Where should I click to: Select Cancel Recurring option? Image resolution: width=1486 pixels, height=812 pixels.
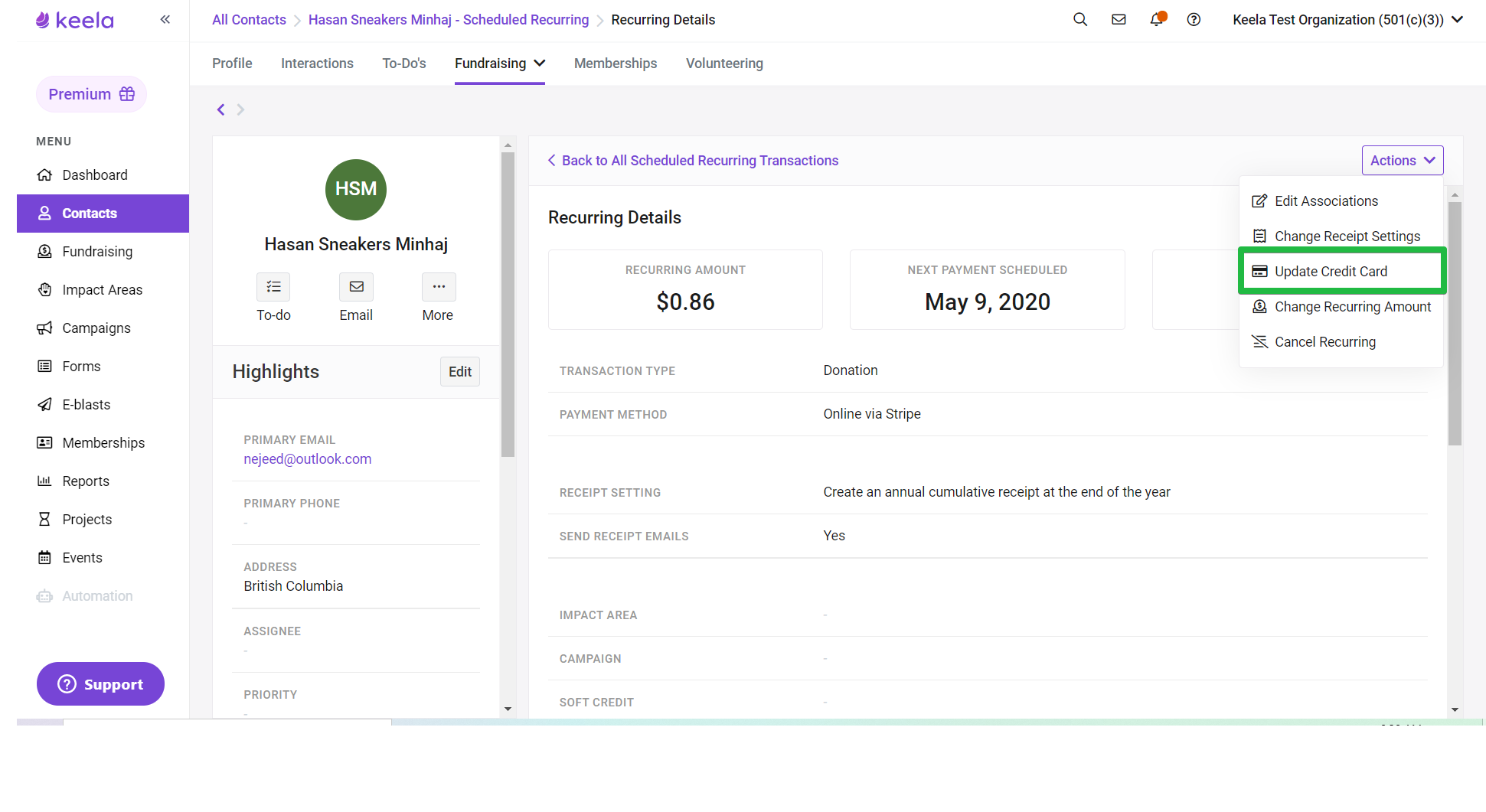coord(1341,342)
